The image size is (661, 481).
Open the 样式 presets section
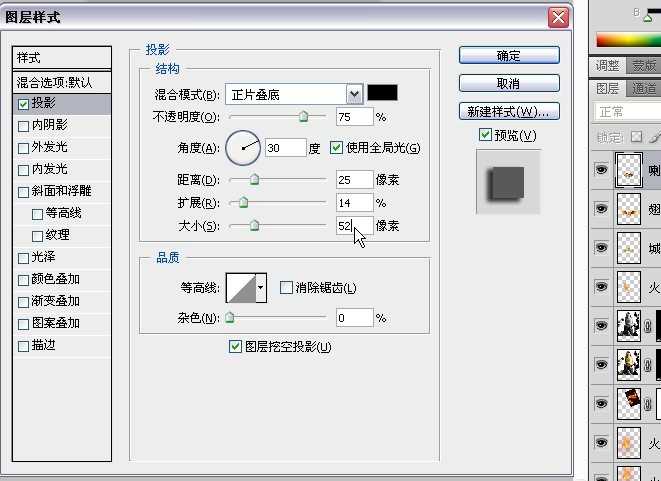coord(62,58)
